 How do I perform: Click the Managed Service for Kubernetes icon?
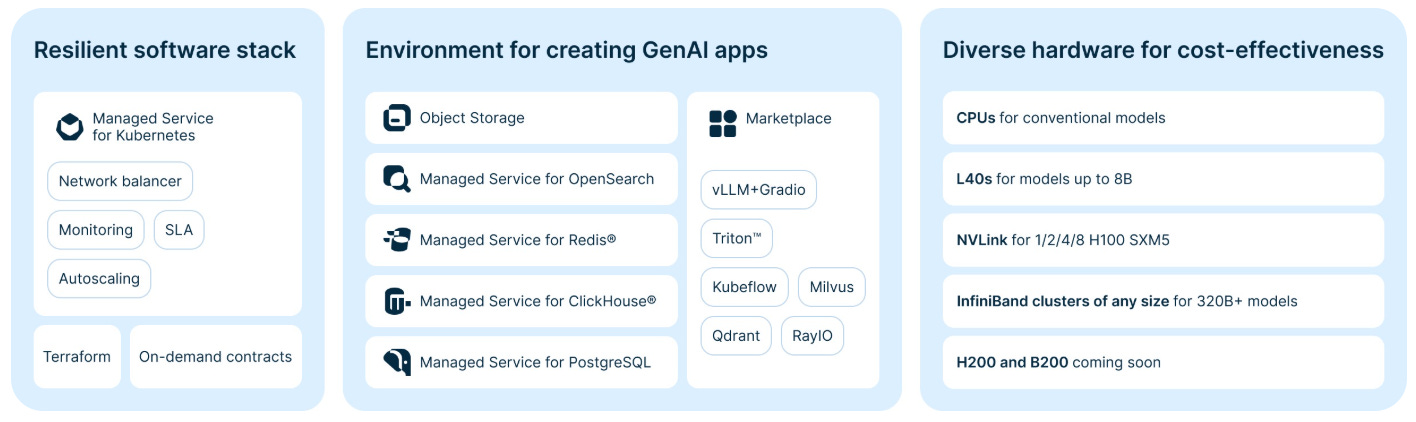tap(70, 127)
